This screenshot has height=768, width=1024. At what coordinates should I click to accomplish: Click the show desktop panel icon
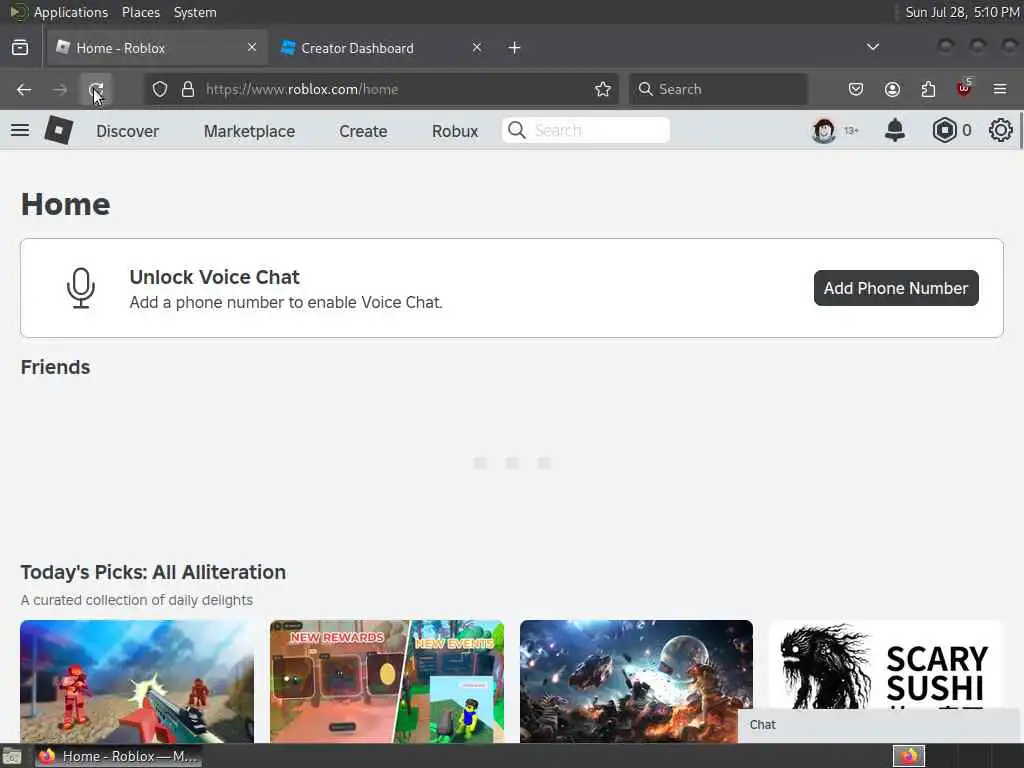[x=11, y=757]
